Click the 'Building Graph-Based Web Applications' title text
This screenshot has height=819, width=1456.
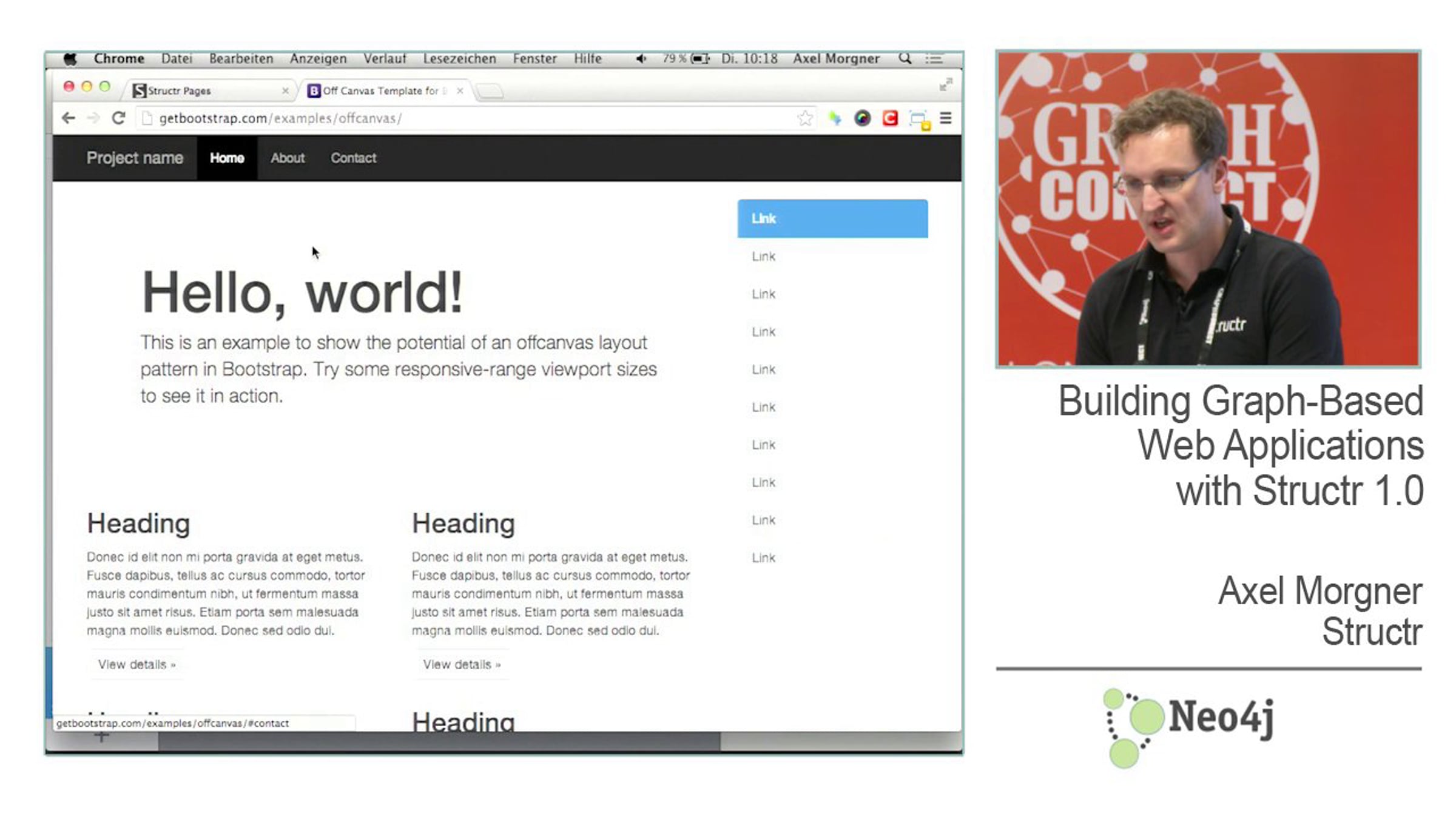click(1240, 446)
